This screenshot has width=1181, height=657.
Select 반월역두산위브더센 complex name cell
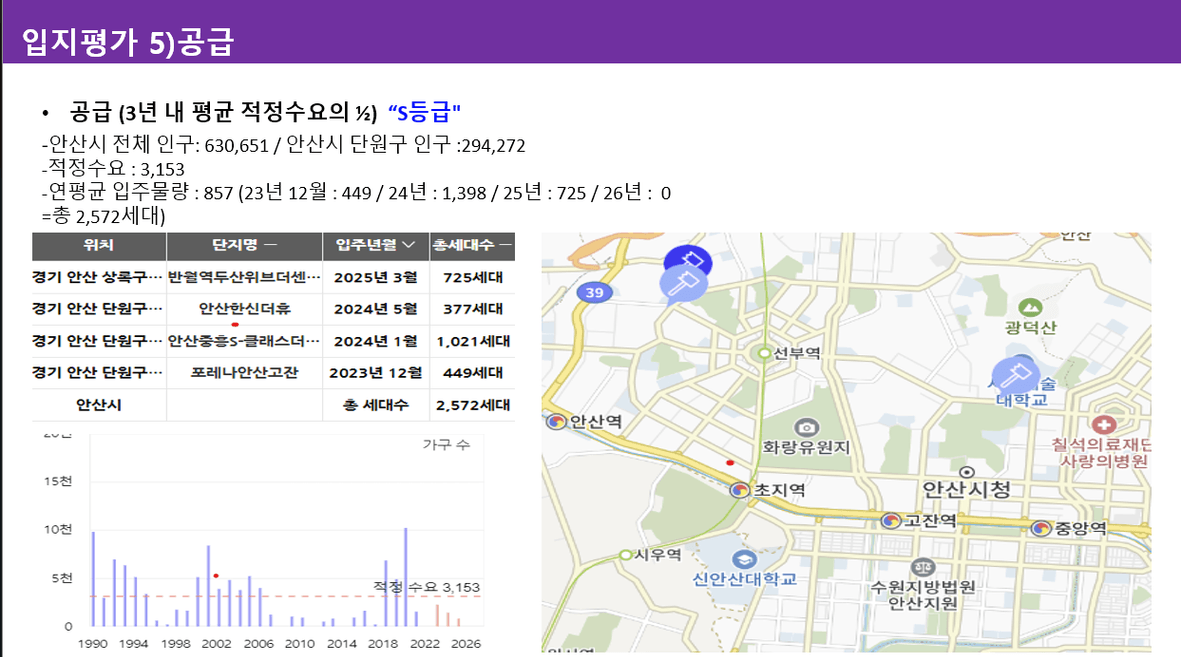pos(244,277)
